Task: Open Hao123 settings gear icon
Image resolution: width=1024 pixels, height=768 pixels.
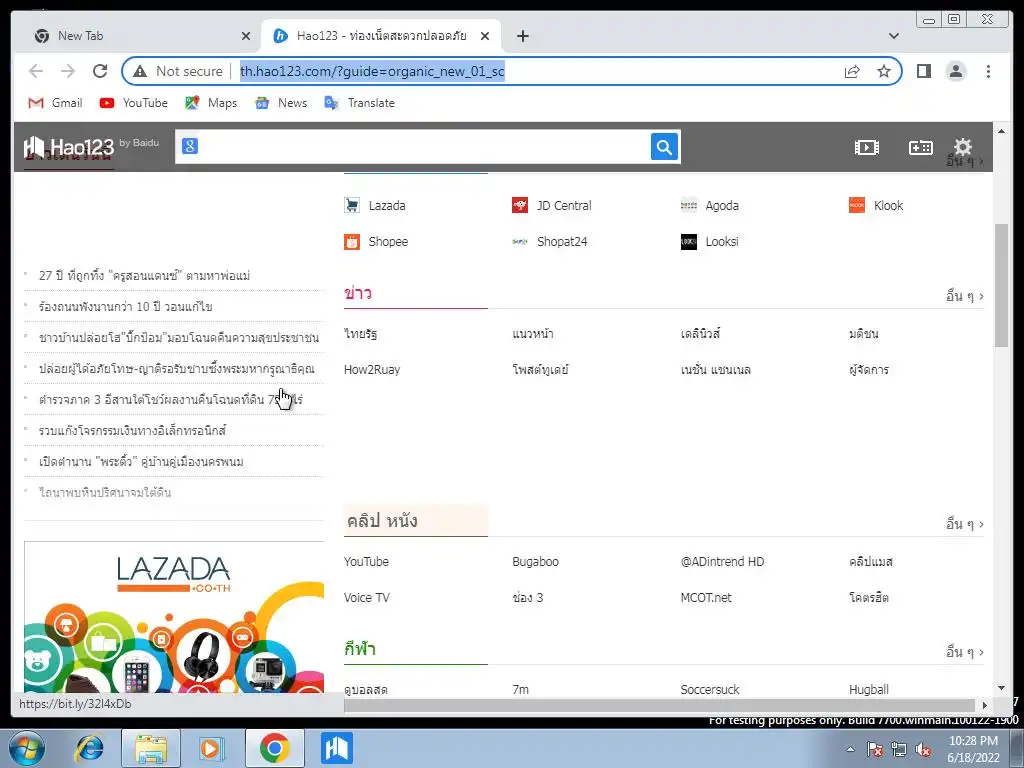Action: click(x=963, y=147)
